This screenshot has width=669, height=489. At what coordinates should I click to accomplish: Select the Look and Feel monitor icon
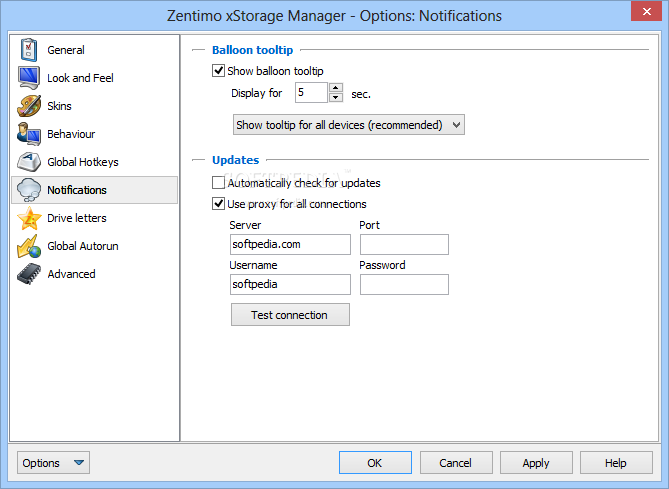(29, 78)
